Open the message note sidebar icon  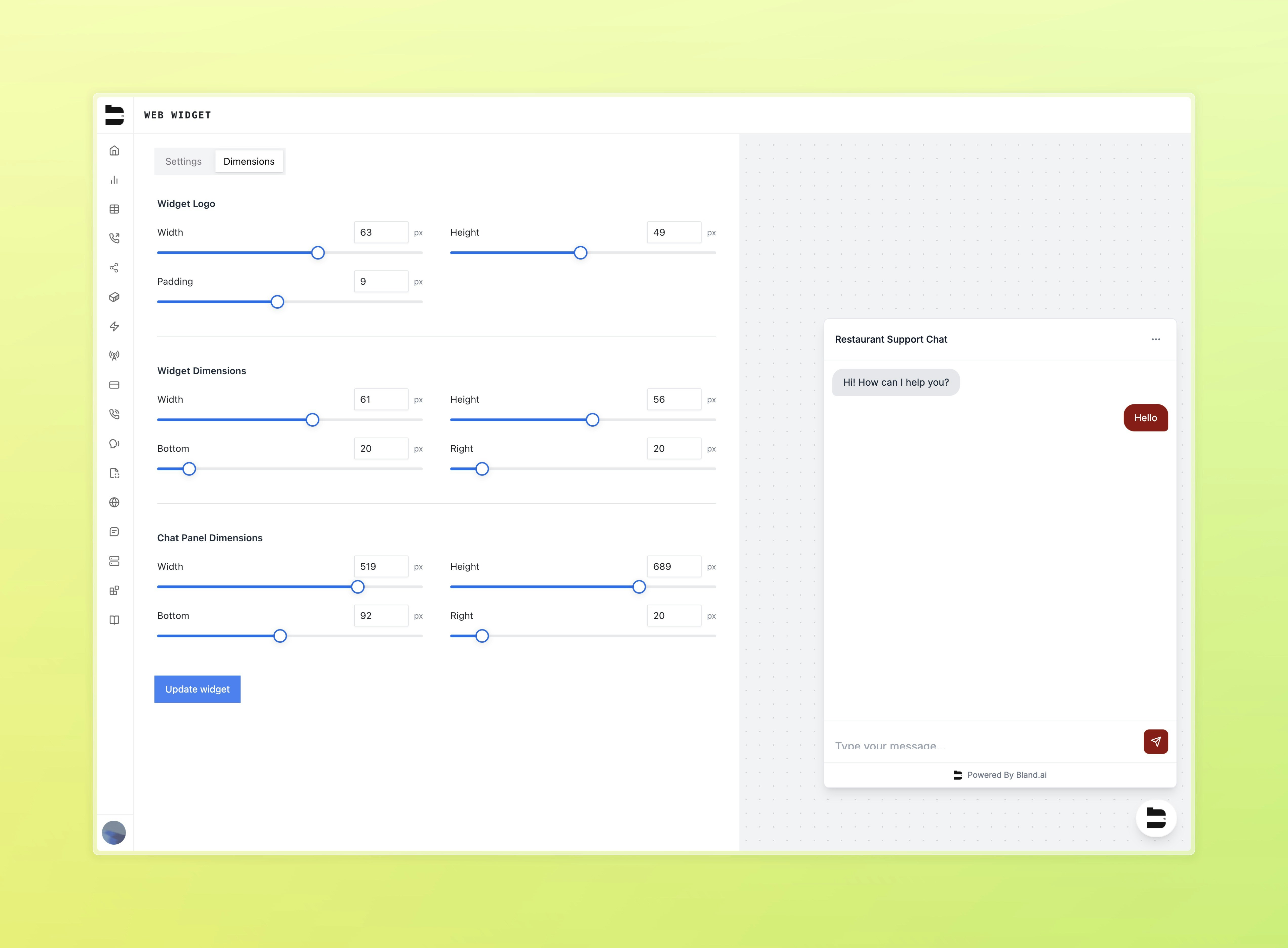point(114,532)
